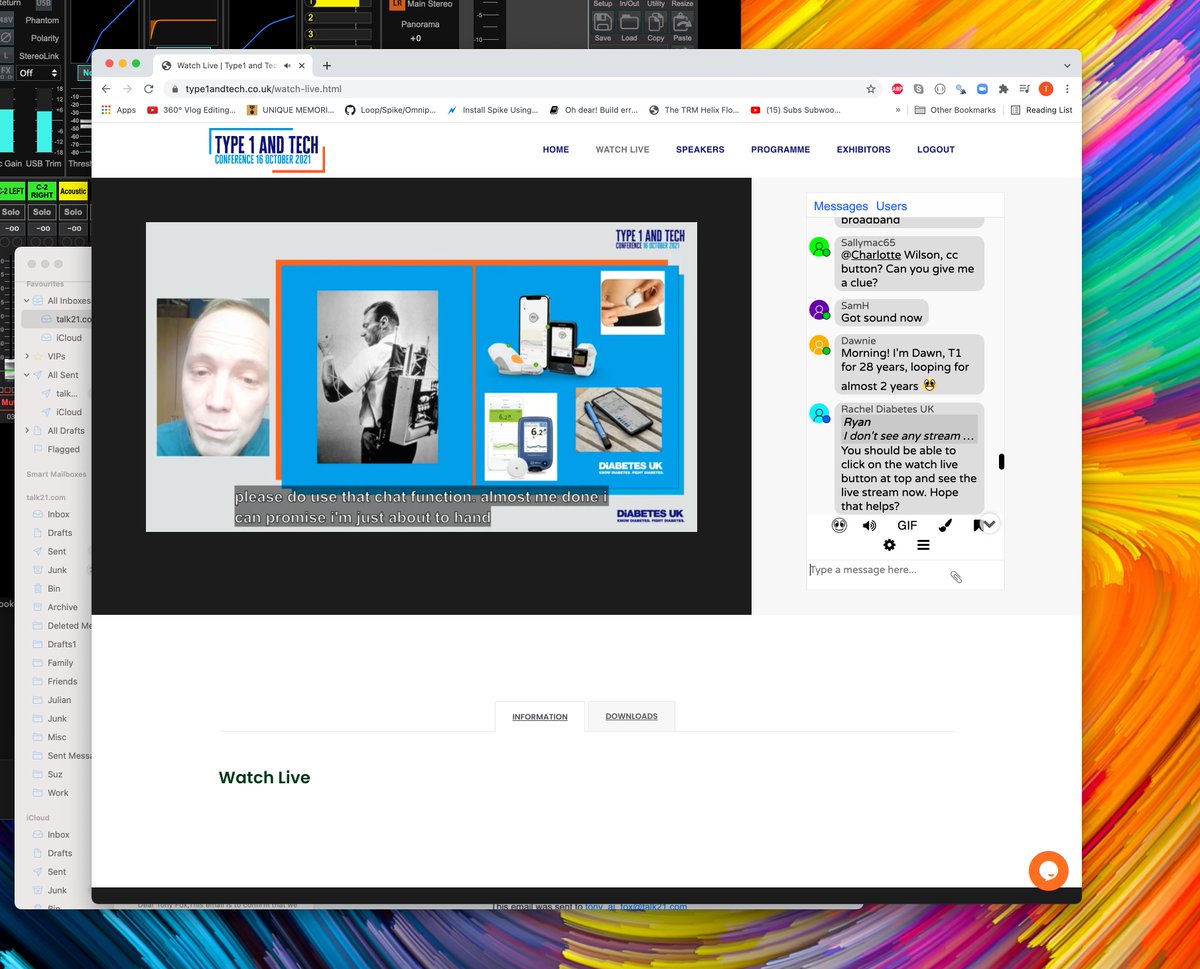This screenshot has width=1200, height=969.
Task: Open Install Spike Using bookmark
Action: [x=493, y=110]
